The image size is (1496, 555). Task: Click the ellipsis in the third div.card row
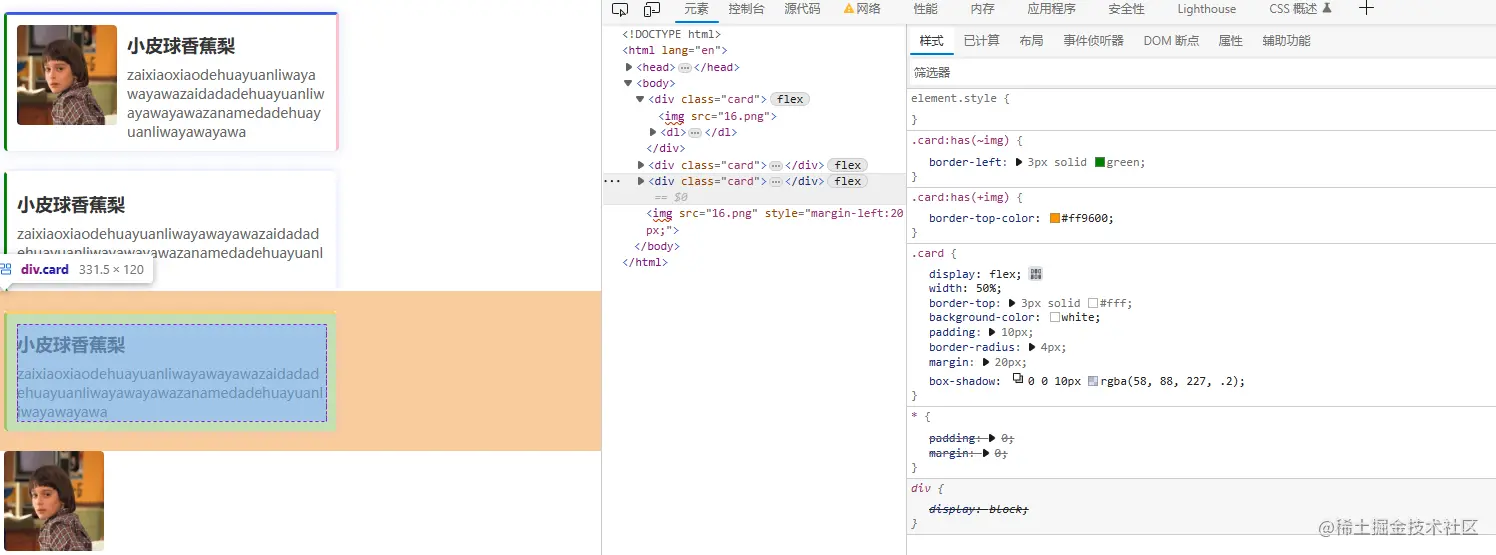coord(775,181)
